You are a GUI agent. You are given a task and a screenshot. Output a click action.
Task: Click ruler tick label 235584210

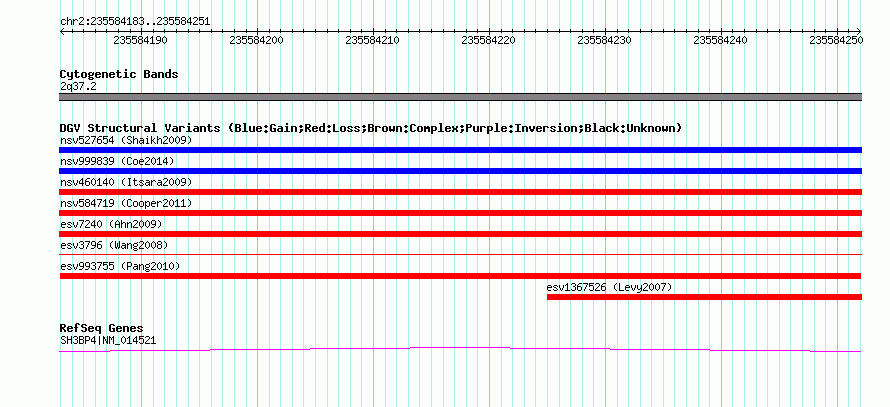[x=372, y=40]
